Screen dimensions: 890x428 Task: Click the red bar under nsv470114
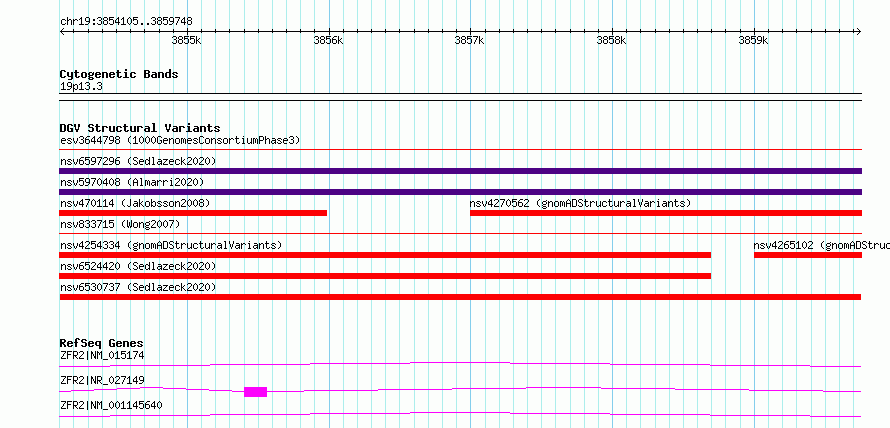click(x=193, y=213)
